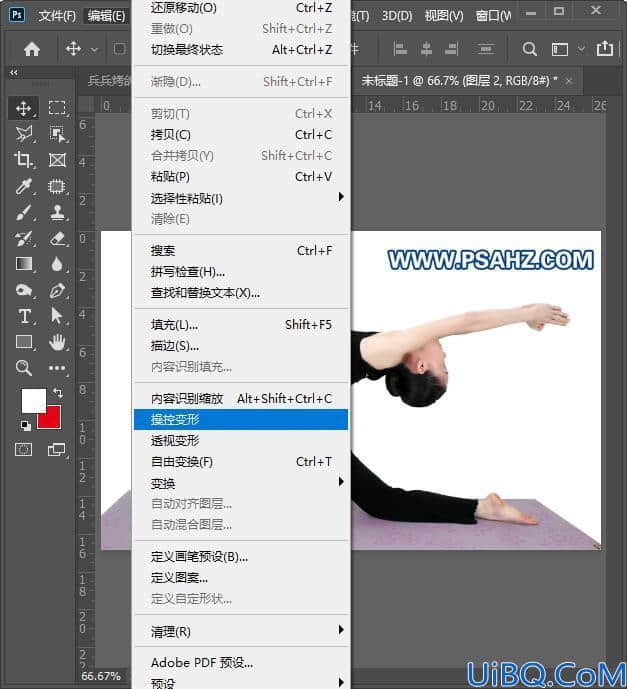627x689 pixels.
Task: Click the Share image icon
Action: coord(605,48)
